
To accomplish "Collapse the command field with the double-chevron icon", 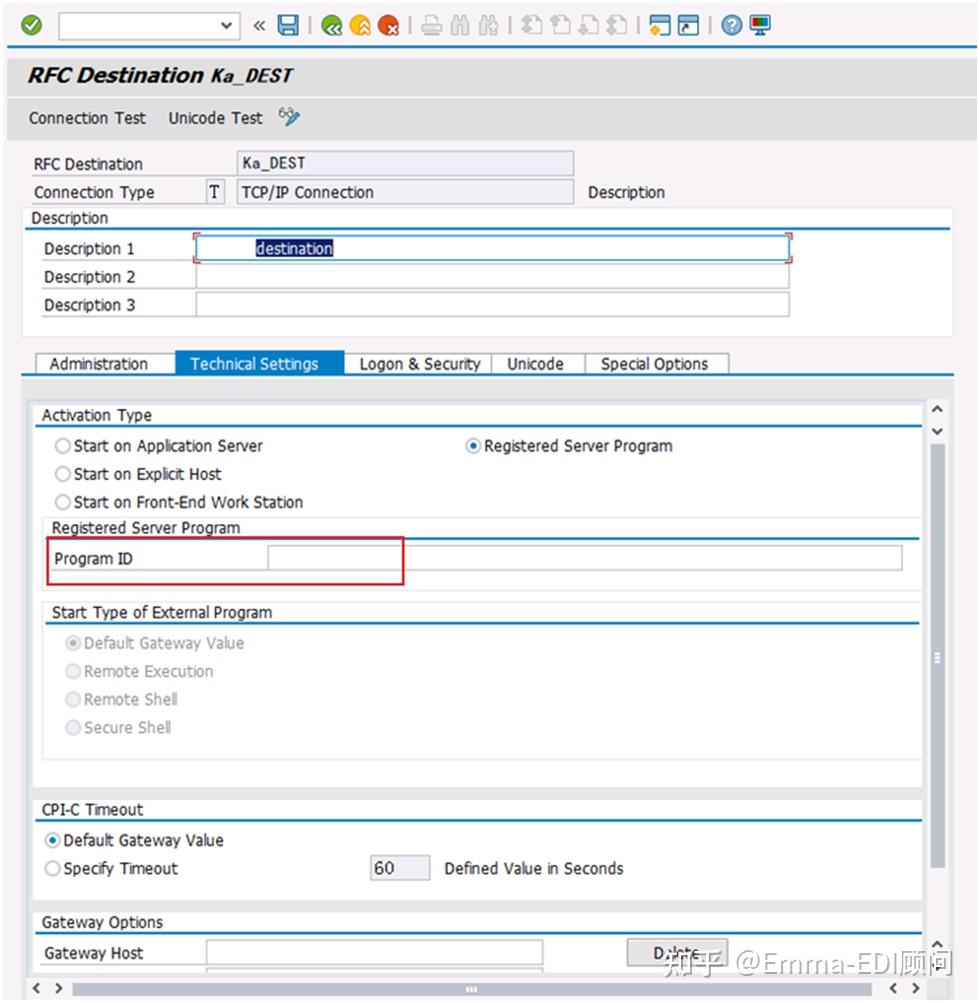I will tap(259, 26).
